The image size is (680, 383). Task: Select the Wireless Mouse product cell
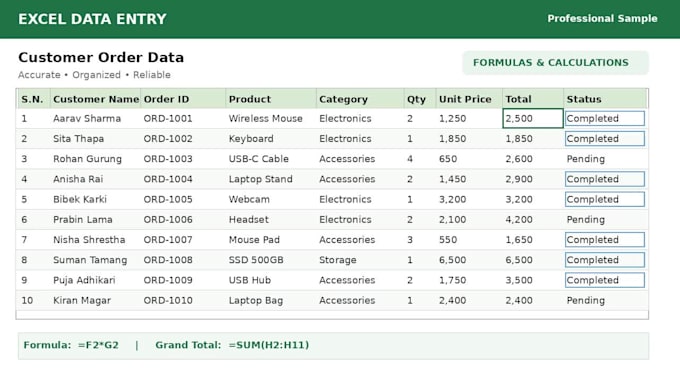[265, 118]
